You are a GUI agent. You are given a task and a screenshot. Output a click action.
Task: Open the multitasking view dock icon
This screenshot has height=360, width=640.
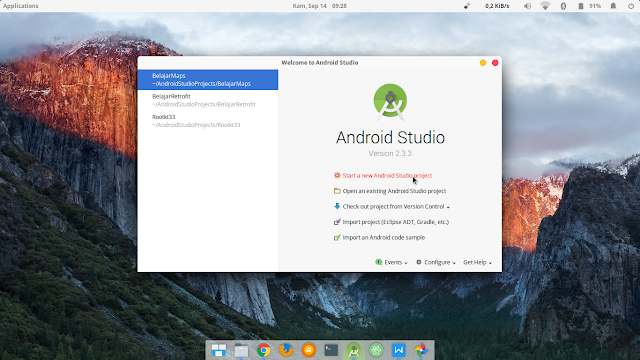tap(219, 350)
